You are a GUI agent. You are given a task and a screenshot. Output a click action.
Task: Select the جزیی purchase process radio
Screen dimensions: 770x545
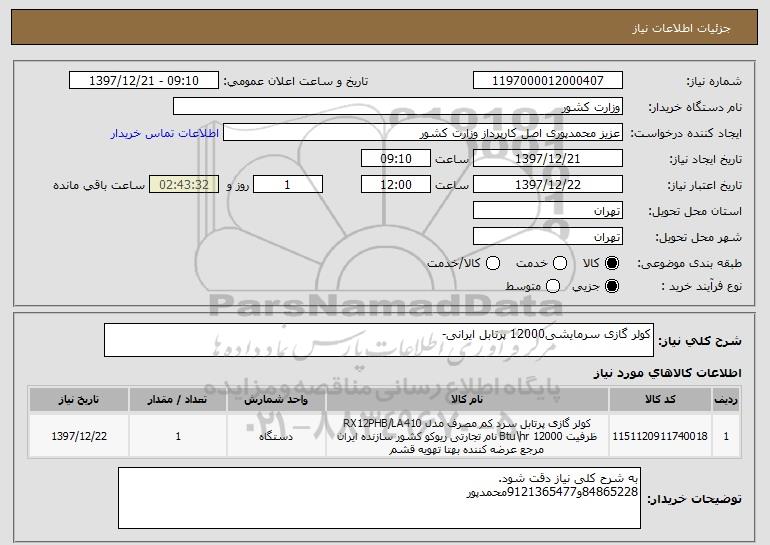[x=612, y=286]
